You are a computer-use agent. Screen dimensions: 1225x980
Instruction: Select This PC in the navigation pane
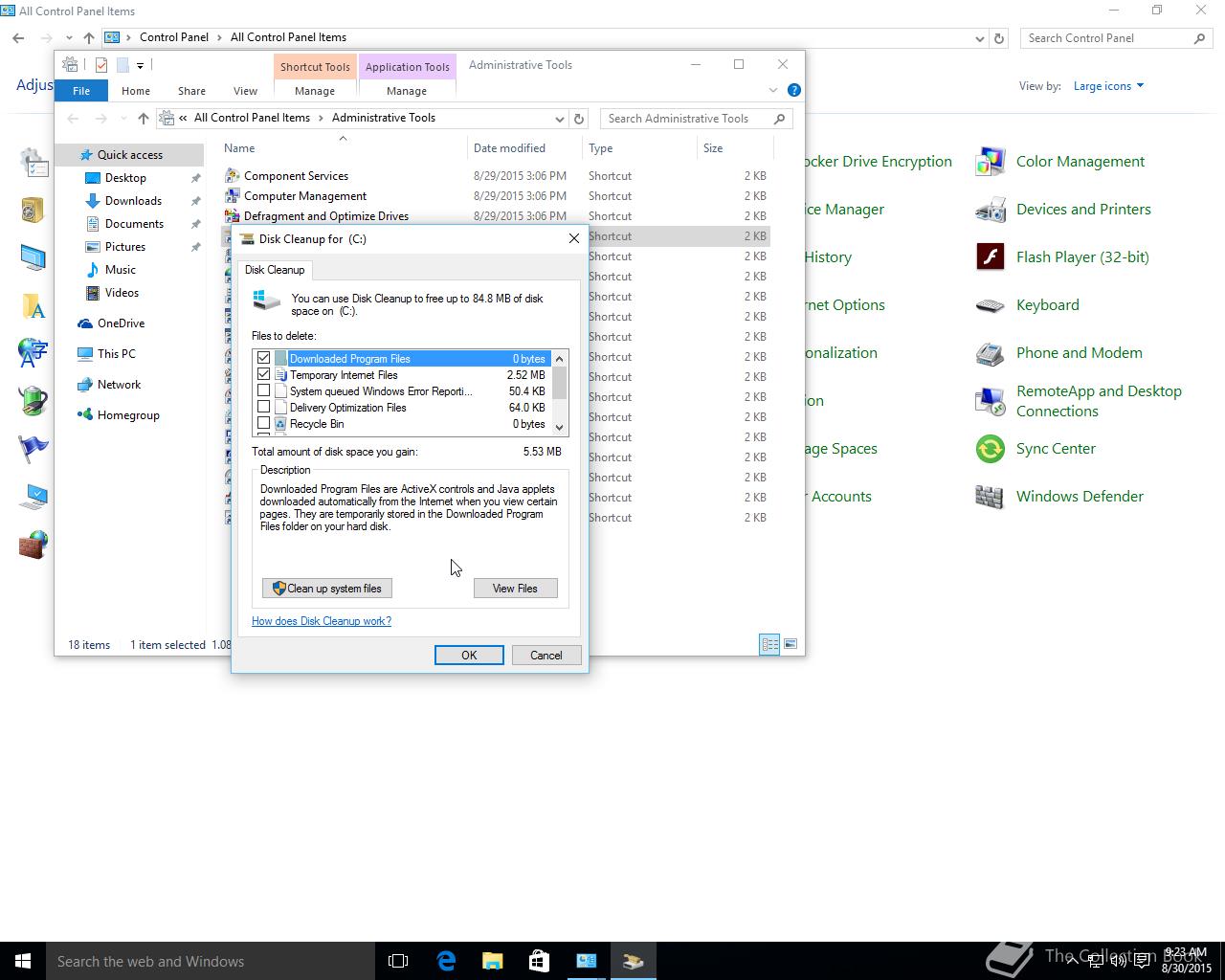click(x=117, y=354)
